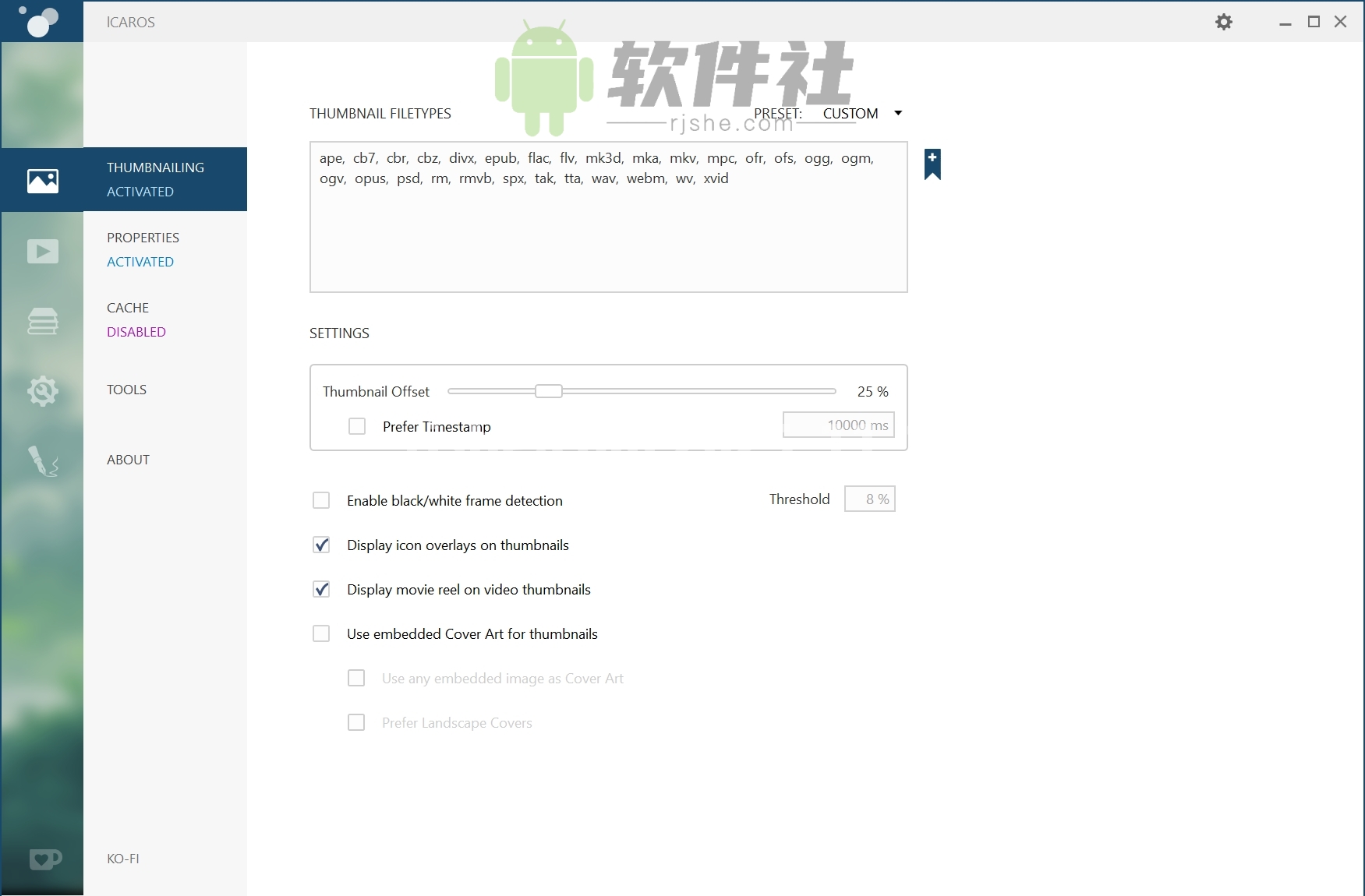Switch to the CACHE section
This screenshot has width=1365, height=896.
(127, 307)
